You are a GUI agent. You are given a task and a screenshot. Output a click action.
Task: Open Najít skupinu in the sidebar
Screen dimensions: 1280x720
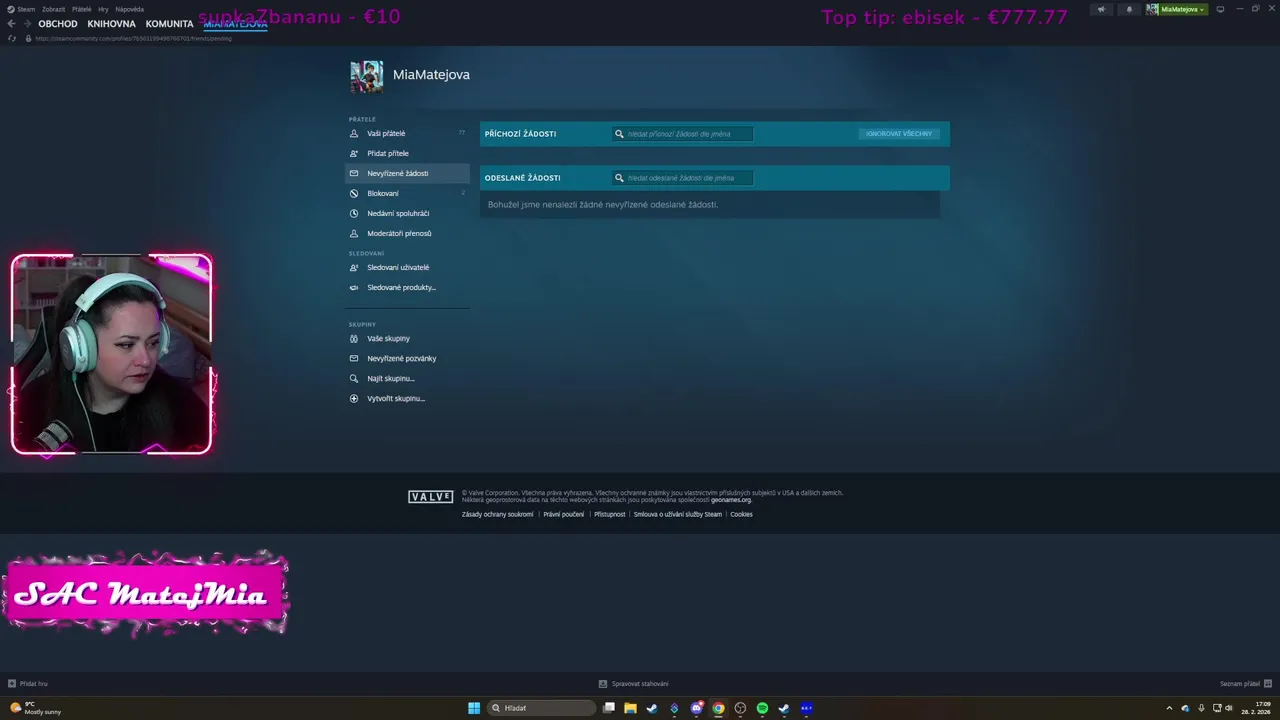coord(408,378)
